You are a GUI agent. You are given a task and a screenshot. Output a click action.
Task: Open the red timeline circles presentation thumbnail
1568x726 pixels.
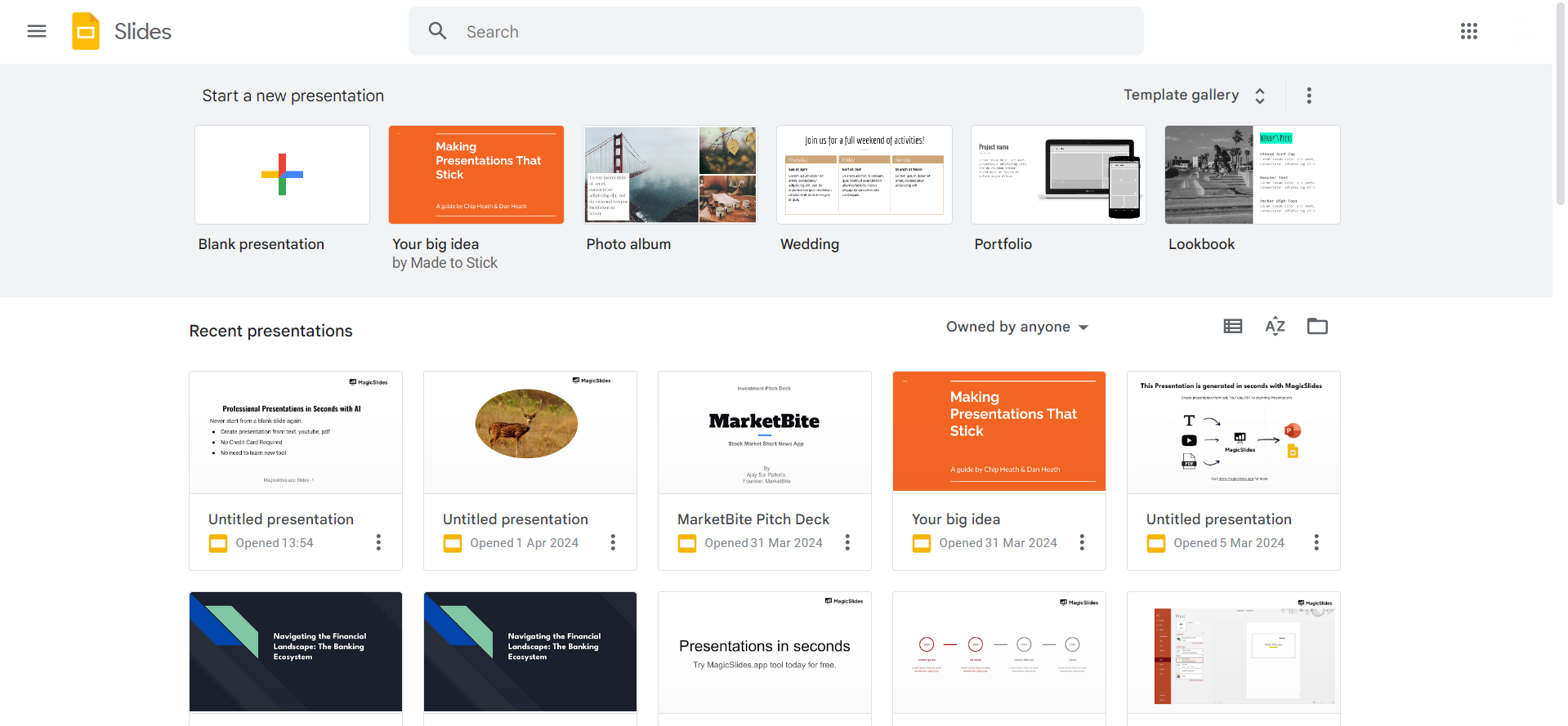tap(999, 653)
